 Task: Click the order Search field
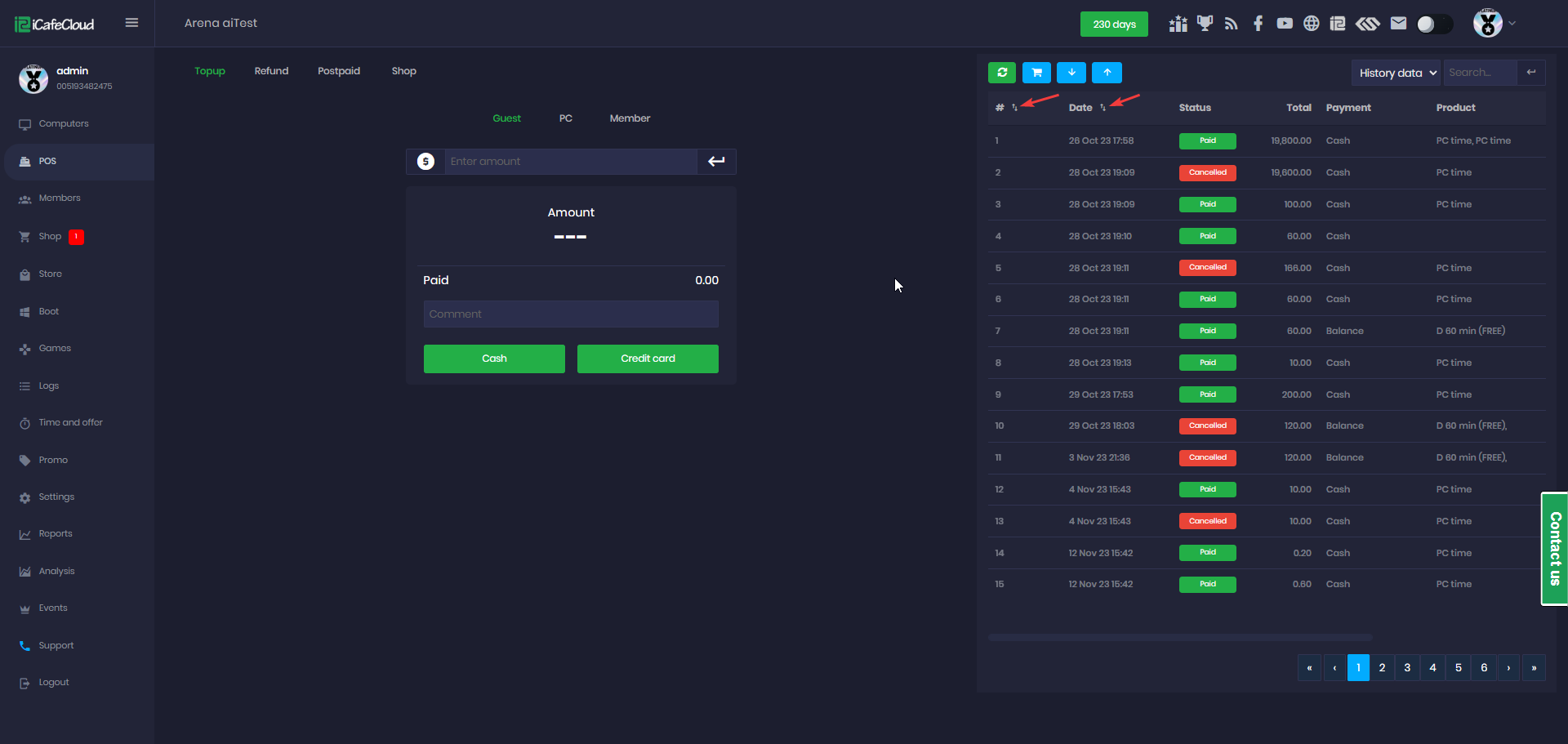(x=1480, y=73)
